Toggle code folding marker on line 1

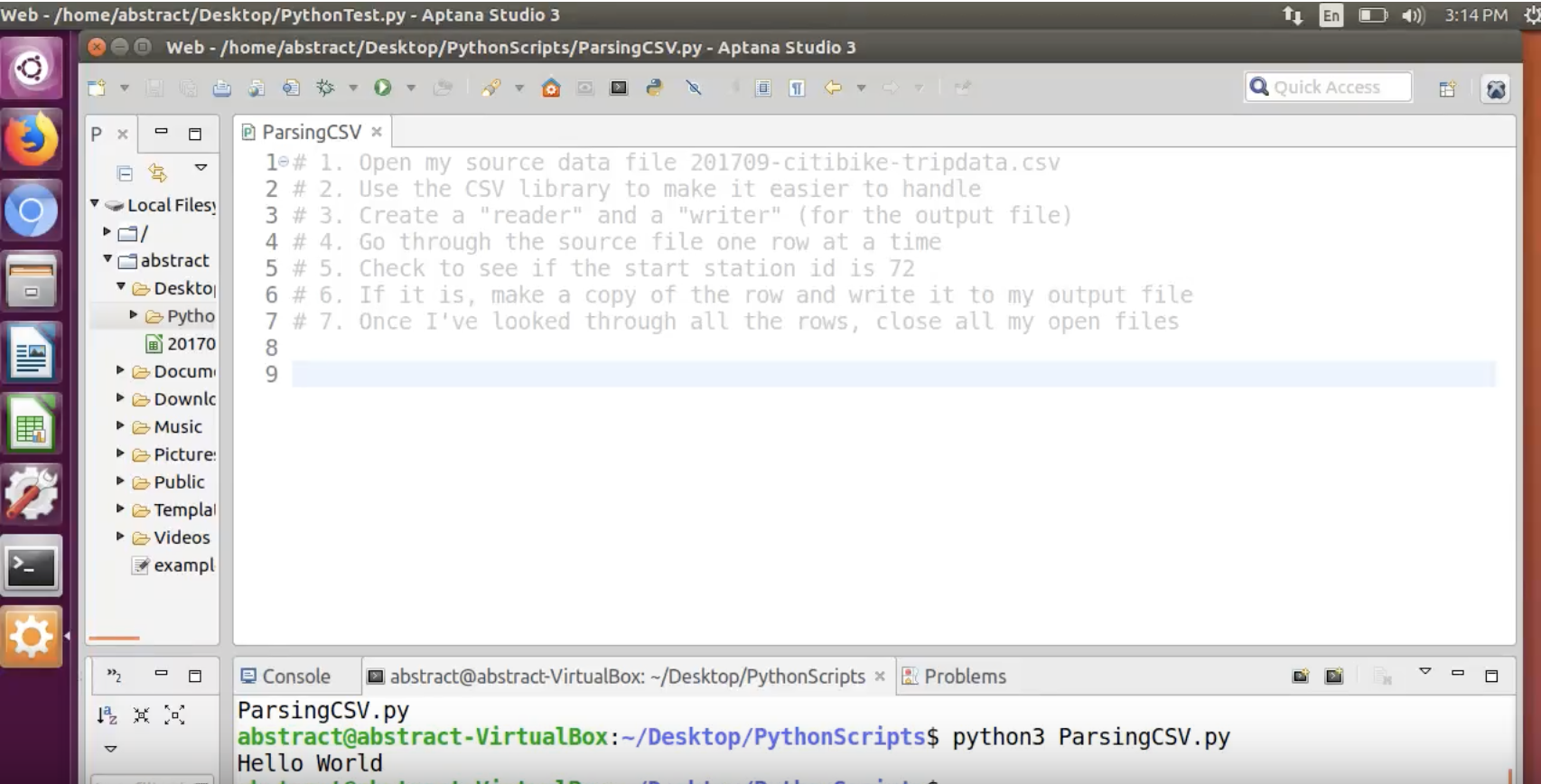pyautogui.click(x=284, y=162)
